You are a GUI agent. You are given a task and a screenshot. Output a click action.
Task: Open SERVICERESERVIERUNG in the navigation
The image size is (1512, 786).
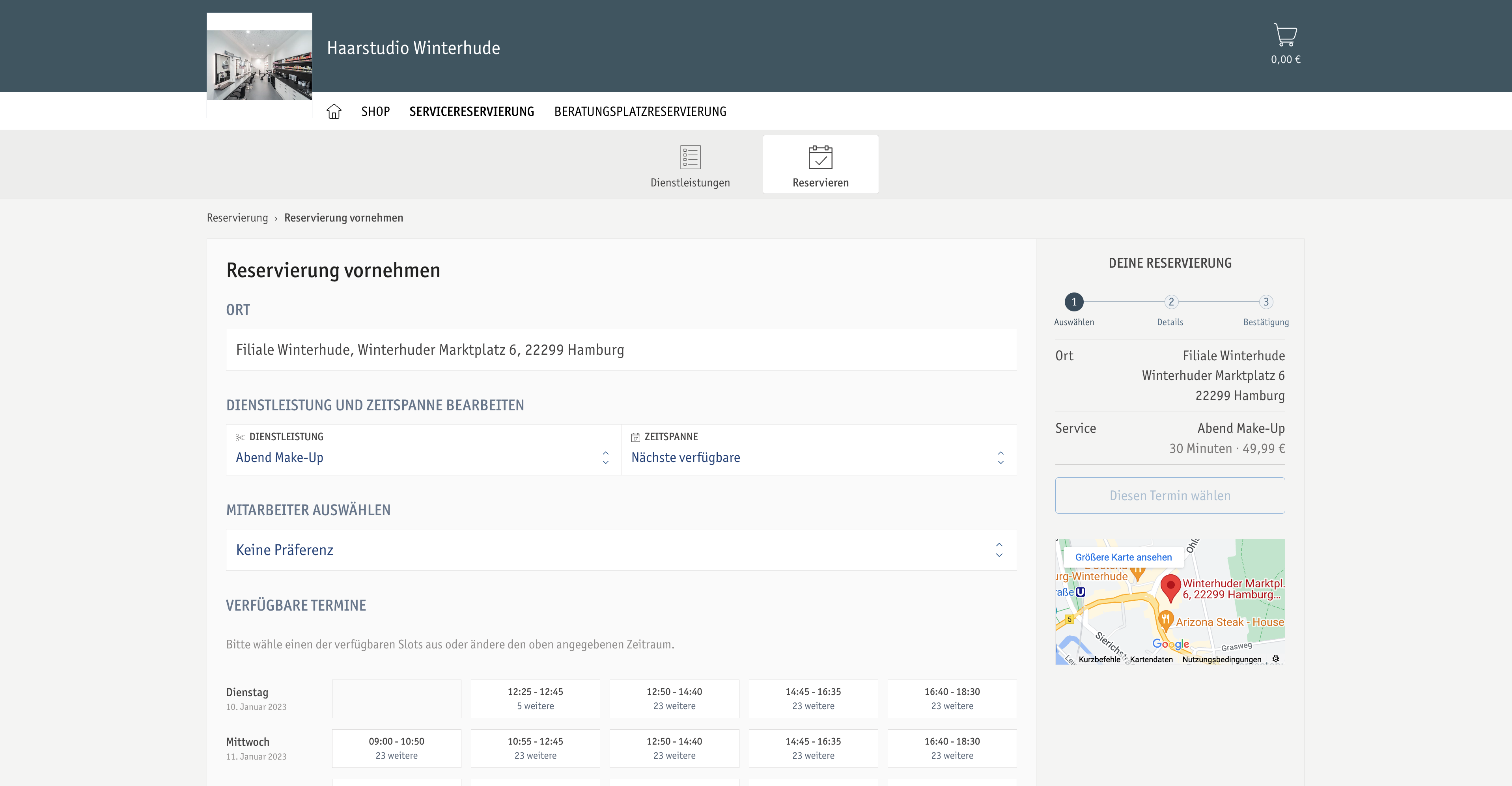coord(471,112)
